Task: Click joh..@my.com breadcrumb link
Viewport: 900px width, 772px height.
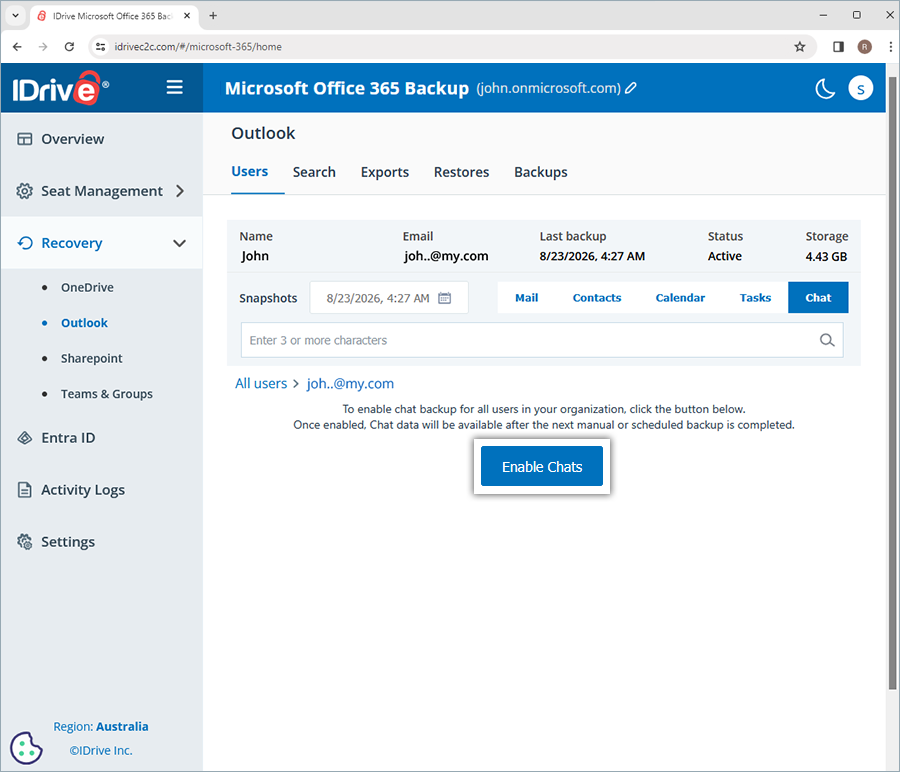Action: tap(350, 383)
